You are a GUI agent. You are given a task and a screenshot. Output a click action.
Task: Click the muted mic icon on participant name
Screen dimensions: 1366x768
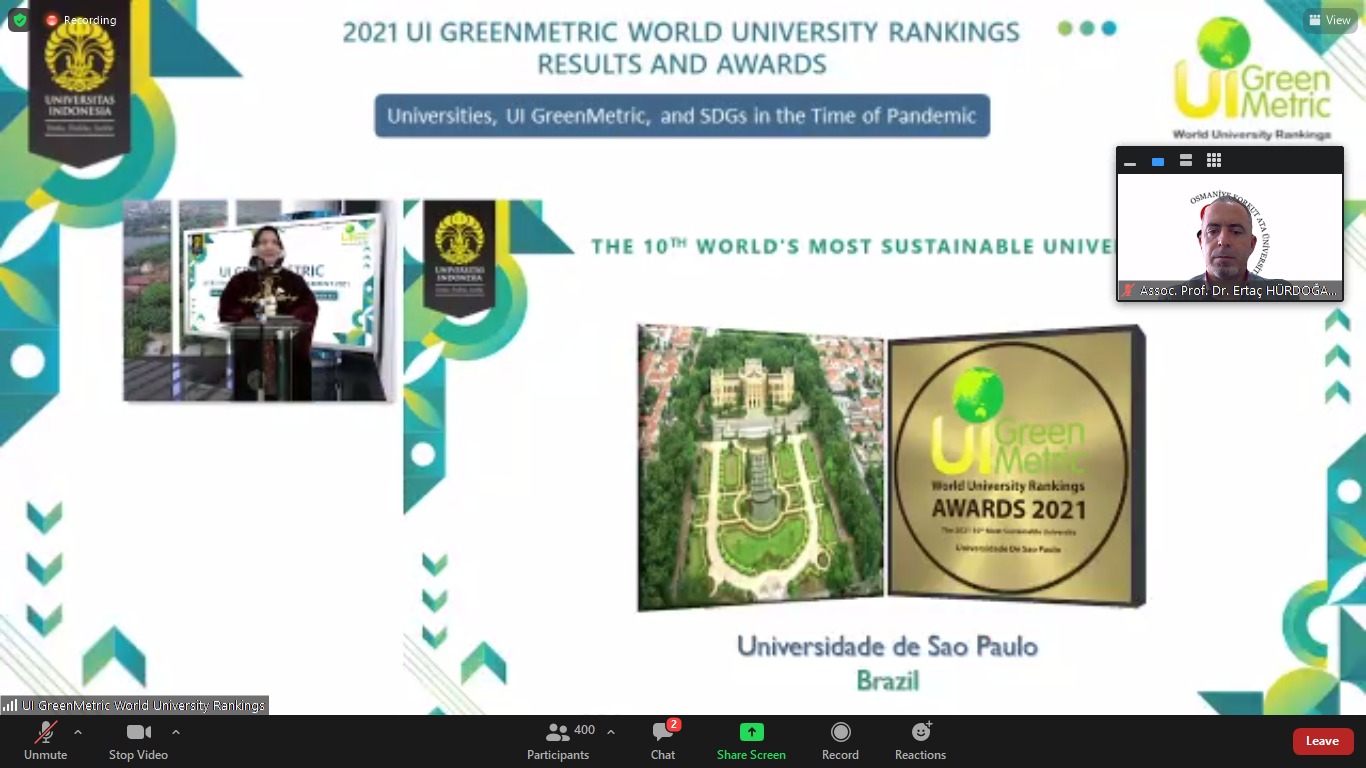[1129, 290]
